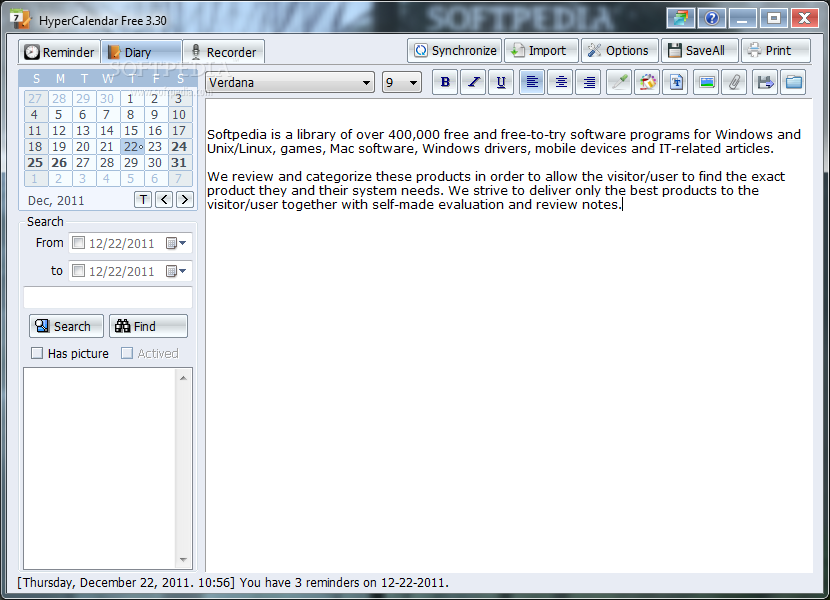Select December 31 in the calendar
This screenshot has width=830, height=600.
pyautogui.click(x=179, y=163)
